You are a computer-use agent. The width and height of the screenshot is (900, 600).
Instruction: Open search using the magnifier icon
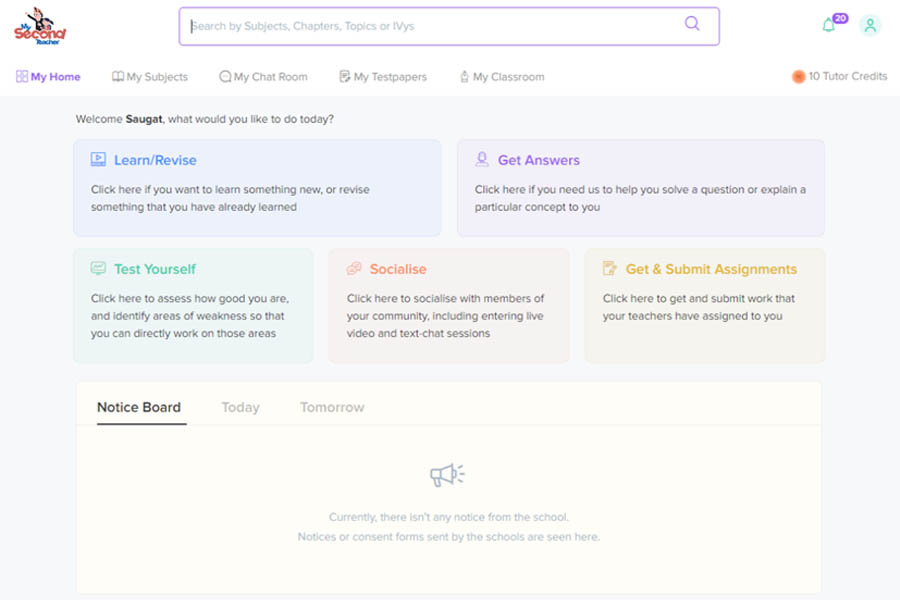(694, 26)
